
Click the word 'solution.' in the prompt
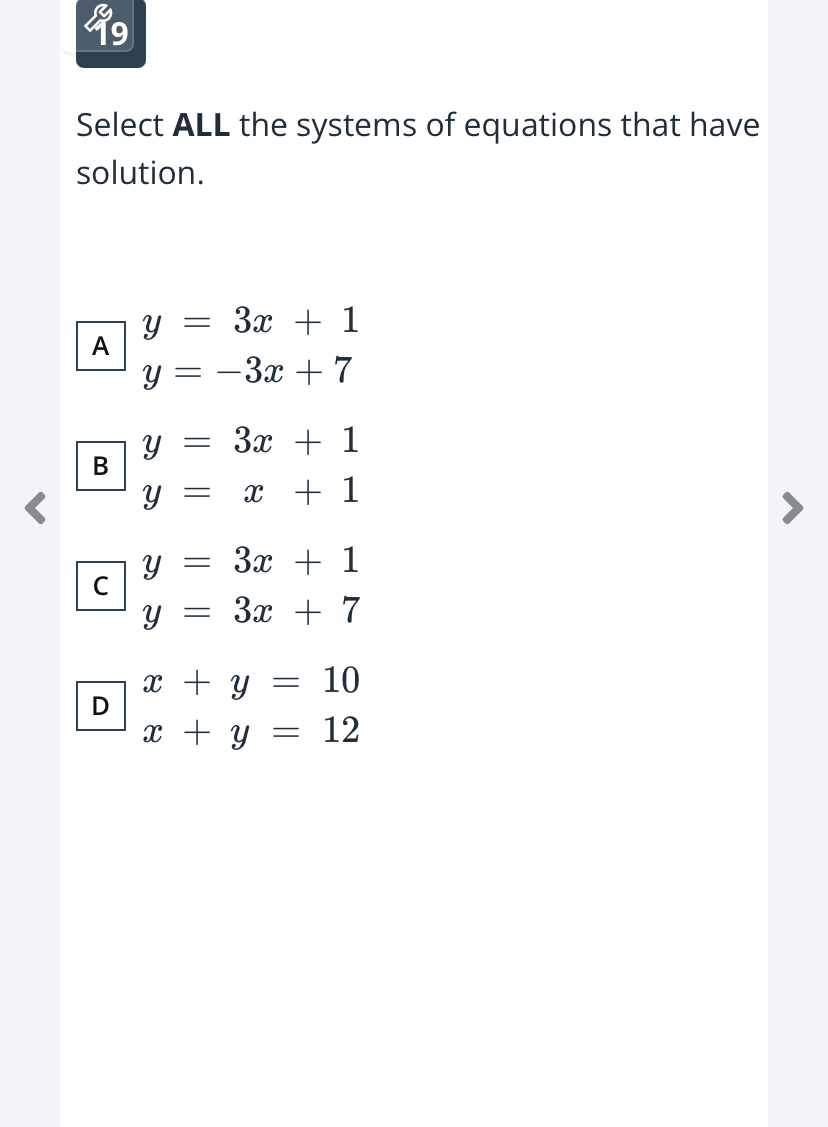[140, 173]
